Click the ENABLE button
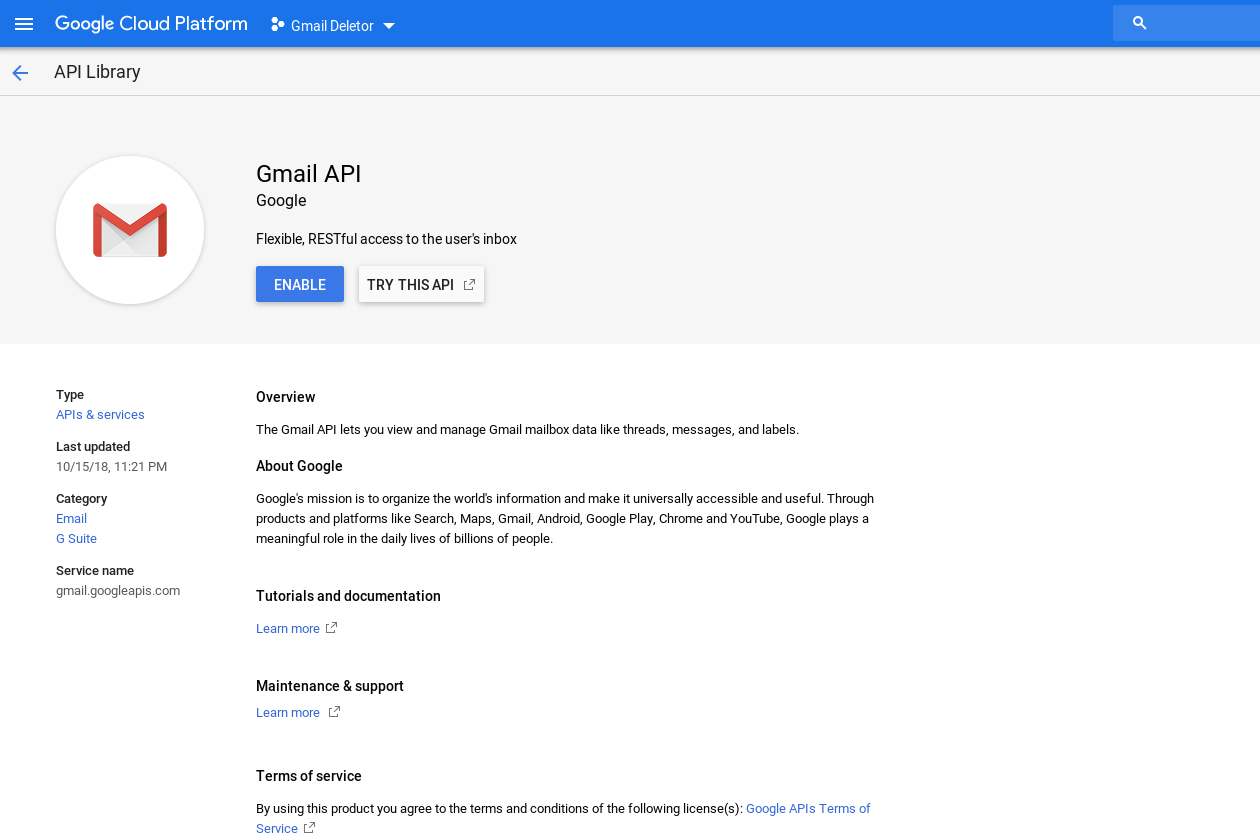Viewport: 1260px width, 838px height. point(300,284)
